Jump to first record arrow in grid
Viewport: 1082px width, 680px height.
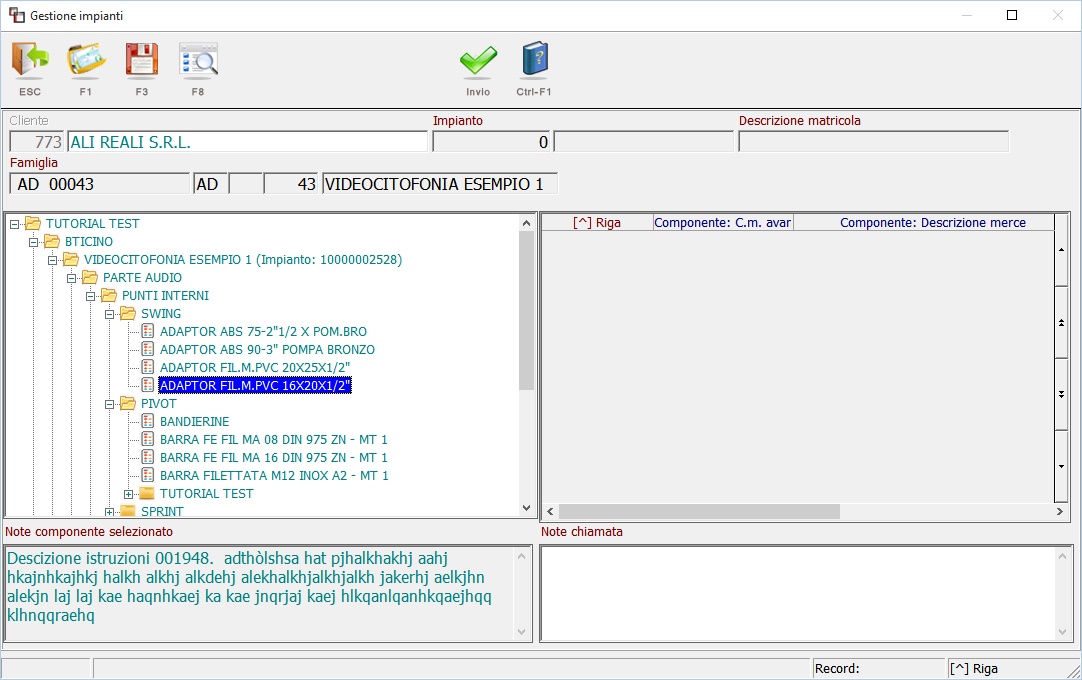coord(1061,250)
